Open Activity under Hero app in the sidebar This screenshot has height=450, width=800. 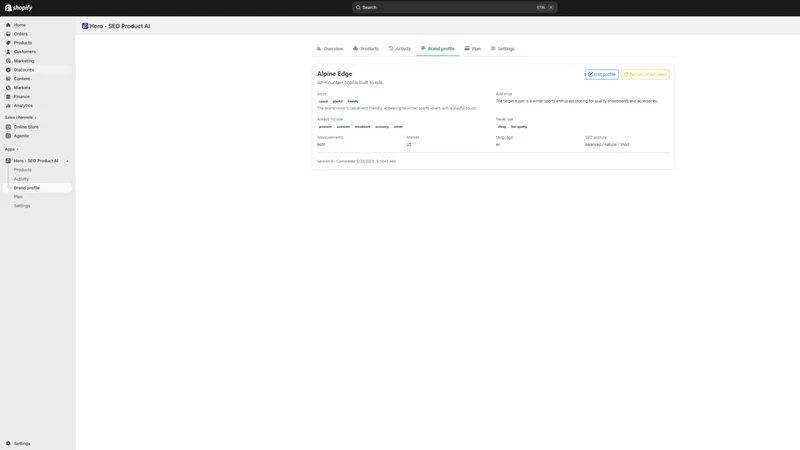coord(21,179)
